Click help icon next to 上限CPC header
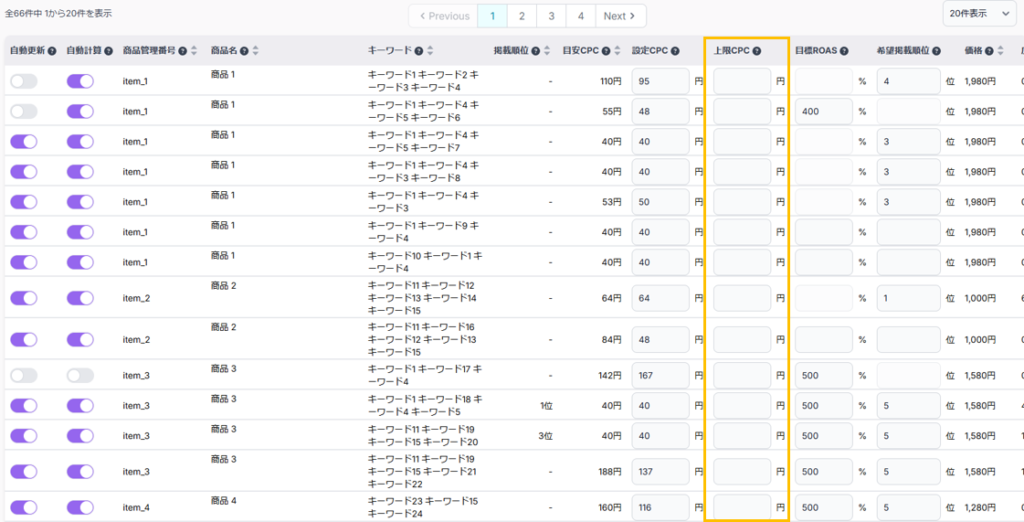The height and width of the screenshot is (522, 1024). (757, 51)
